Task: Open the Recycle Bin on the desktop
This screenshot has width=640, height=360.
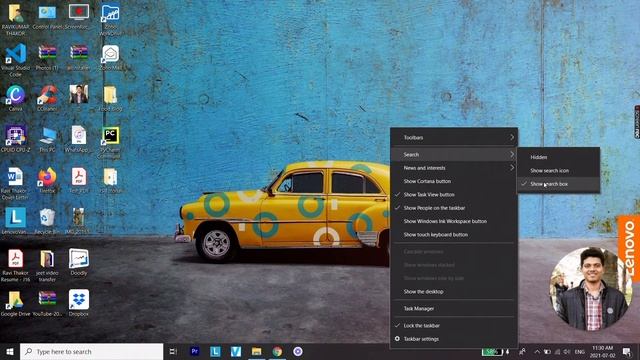Action: (47, 221)
